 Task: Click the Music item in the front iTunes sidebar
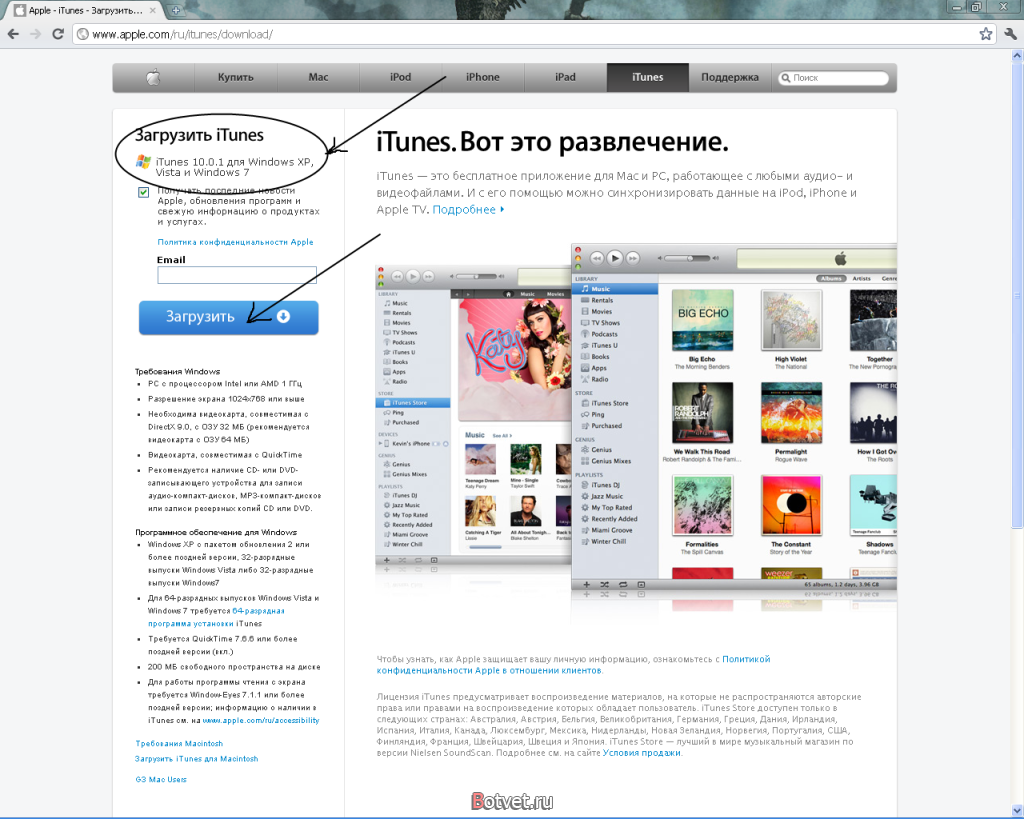click(615, 289)
